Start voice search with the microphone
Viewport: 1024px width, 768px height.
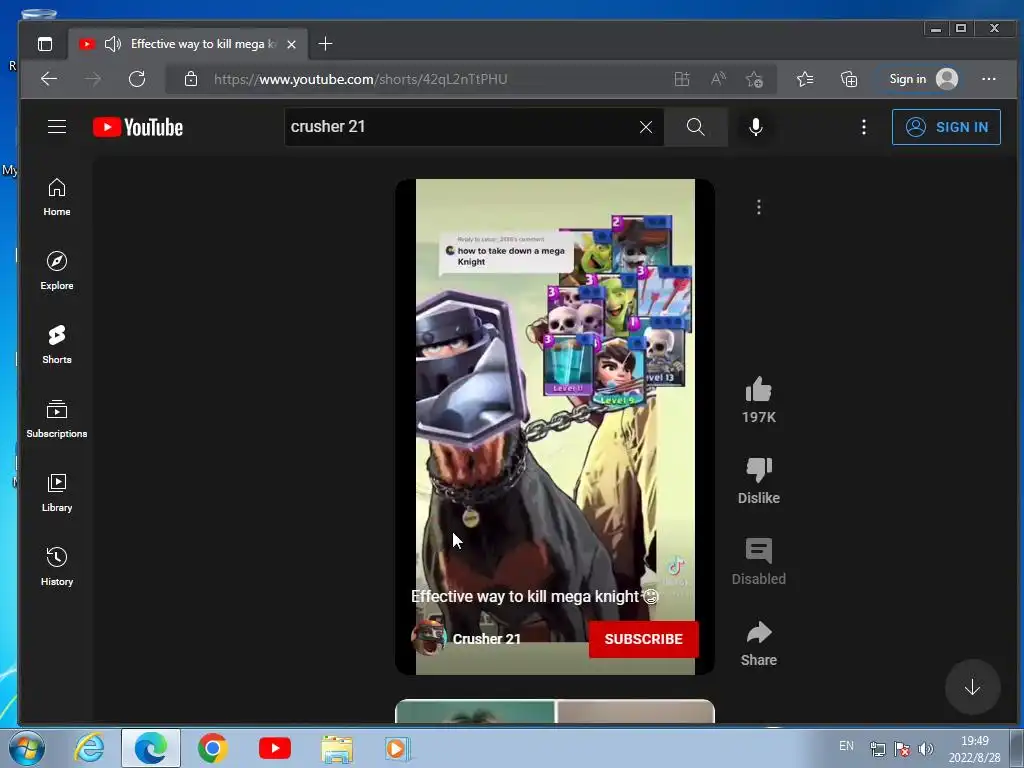[x=756, y=127]
